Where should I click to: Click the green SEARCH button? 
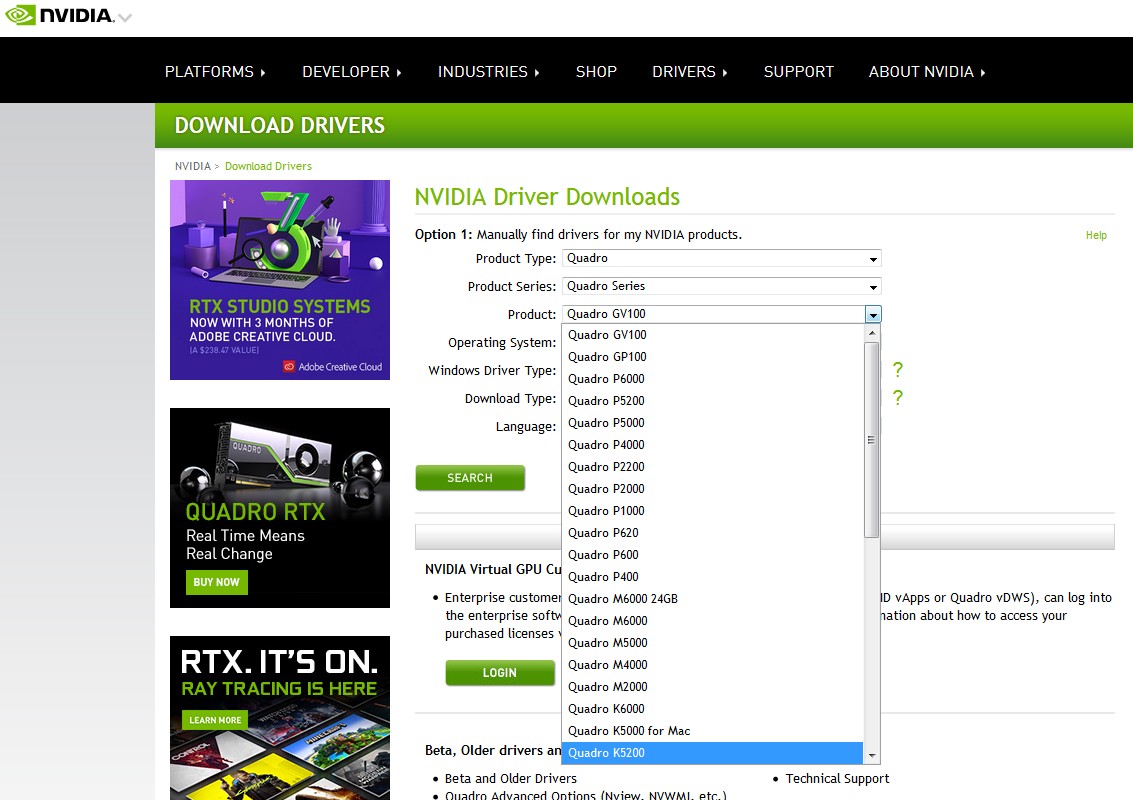[x=470, y=478]
